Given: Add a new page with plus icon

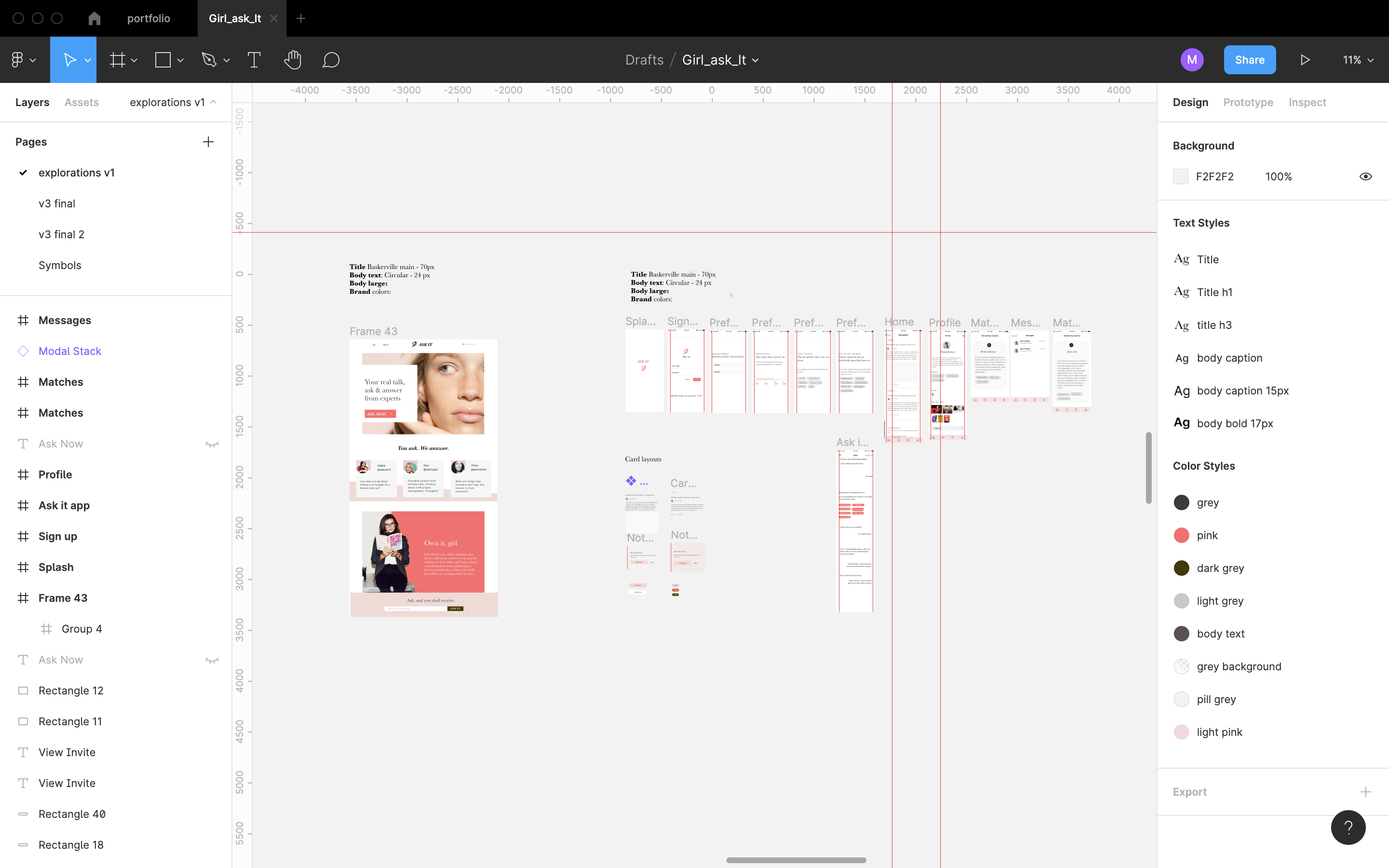Looking at the screenshot, I should [208, 142].
